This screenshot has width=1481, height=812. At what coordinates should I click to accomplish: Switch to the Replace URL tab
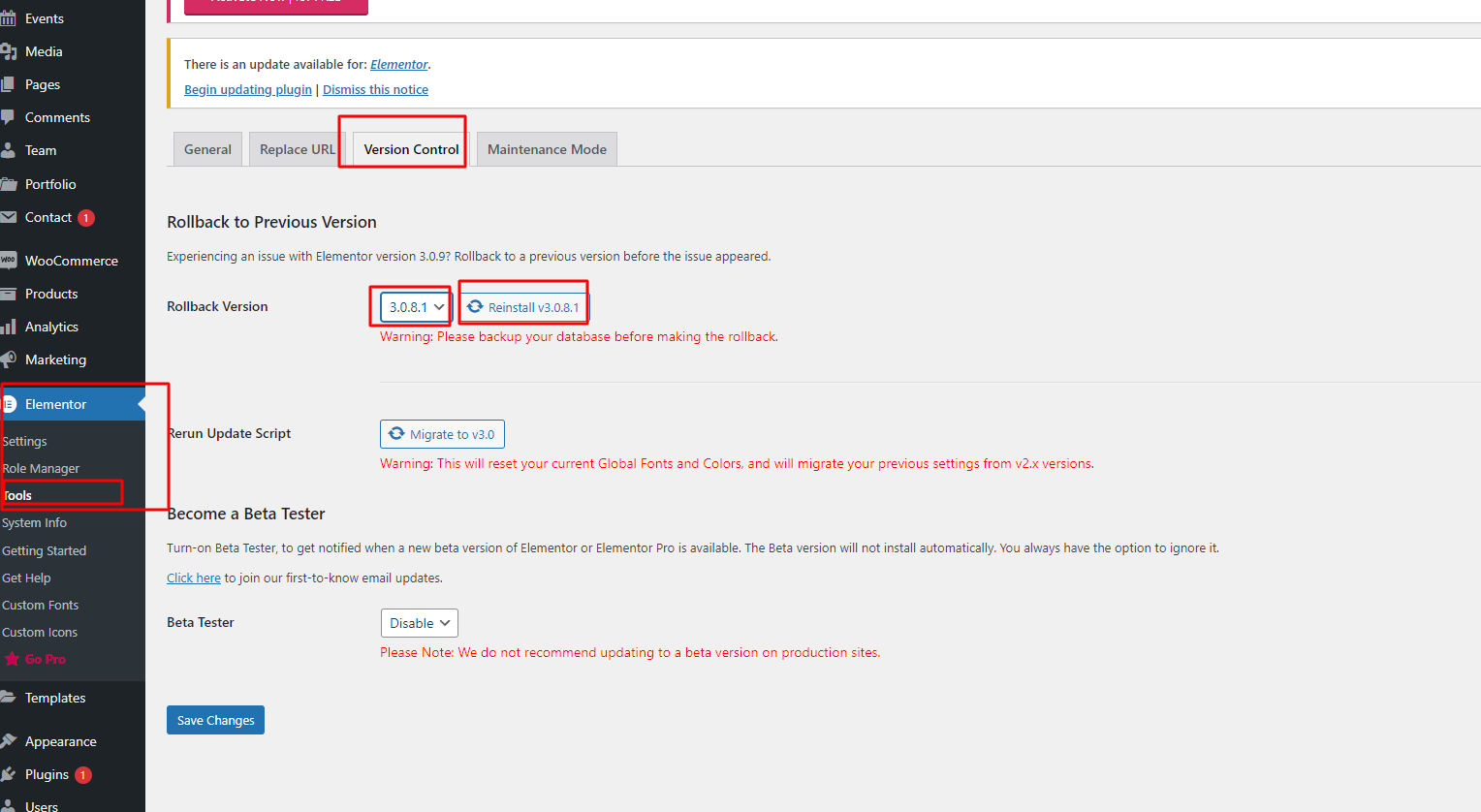(297, 149)
